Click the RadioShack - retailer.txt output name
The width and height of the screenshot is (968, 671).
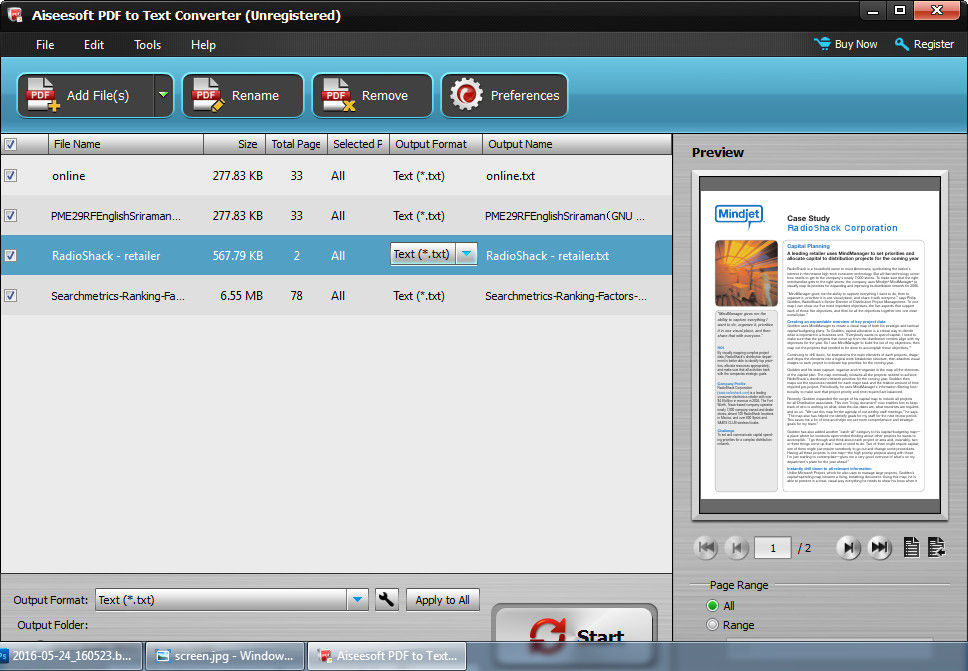pyautogui.click(x=548, y=256)
